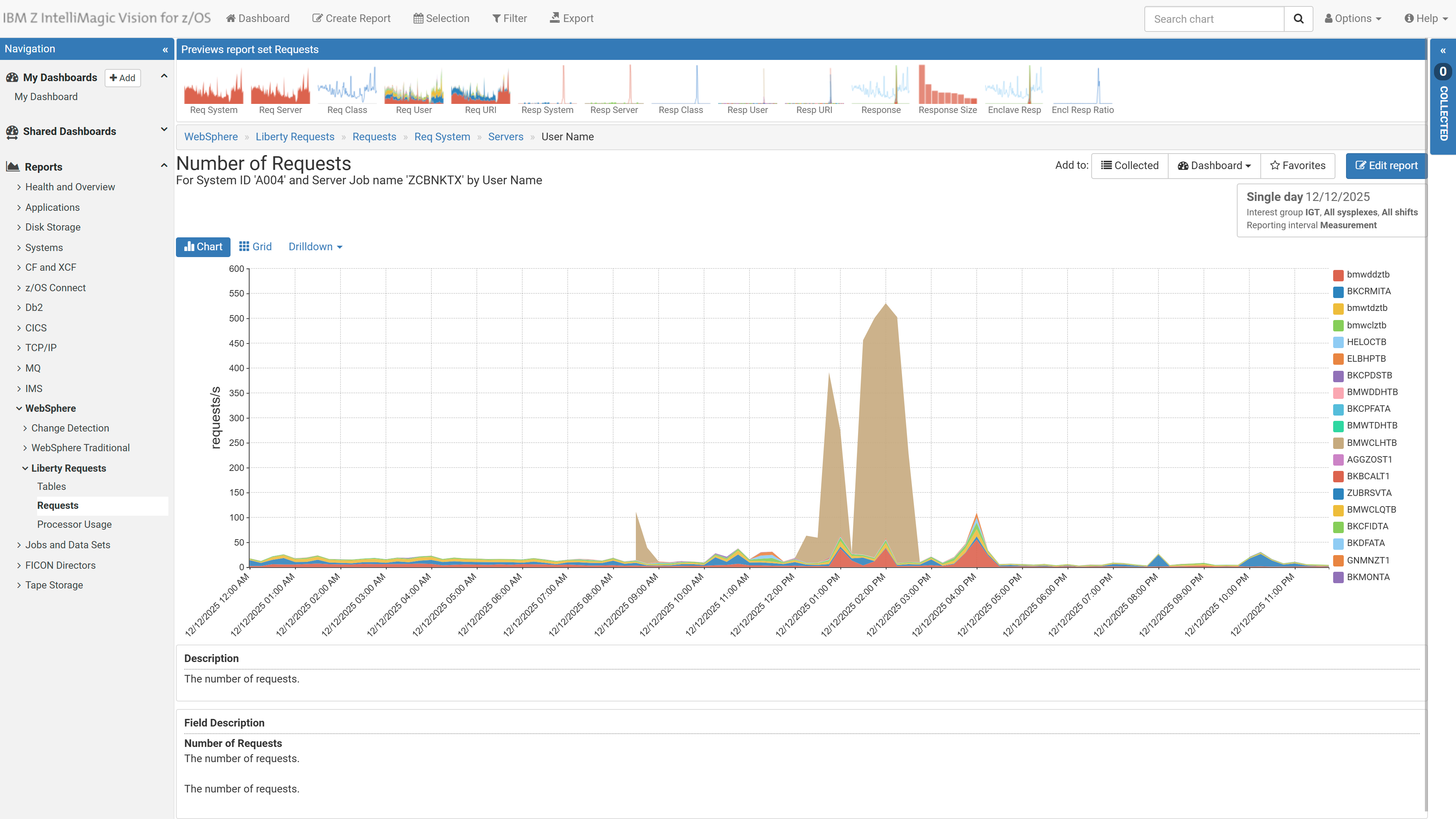1456x819 pixels.
Task: Expand the Disk Storage tree node
Action: (19, 227)
